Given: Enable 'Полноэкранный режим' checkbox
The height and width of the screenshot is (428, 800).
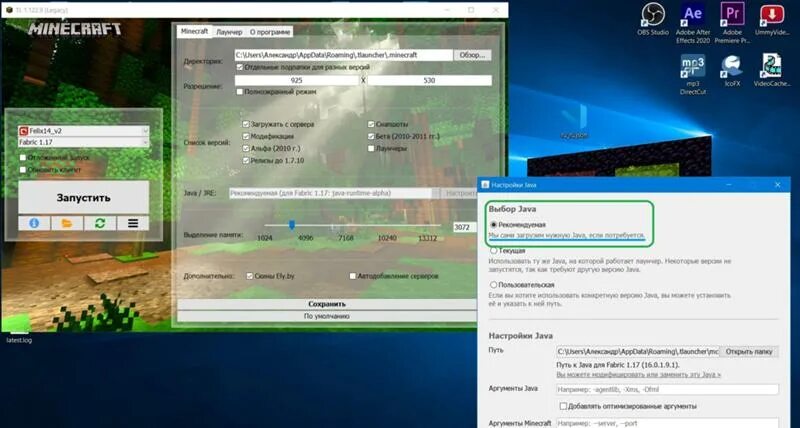Looking at the screenshot, I should 239,92.
